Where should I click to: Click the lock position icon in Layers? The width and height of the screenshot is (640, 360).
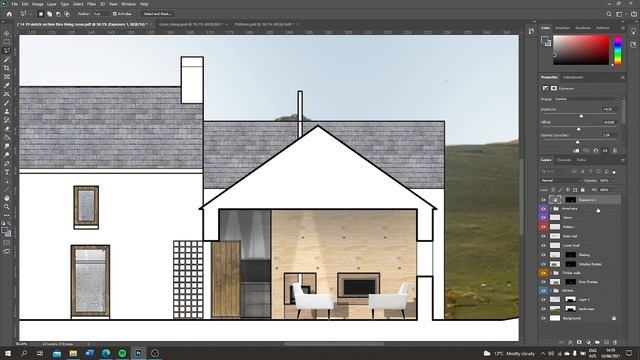click(568, 190)
